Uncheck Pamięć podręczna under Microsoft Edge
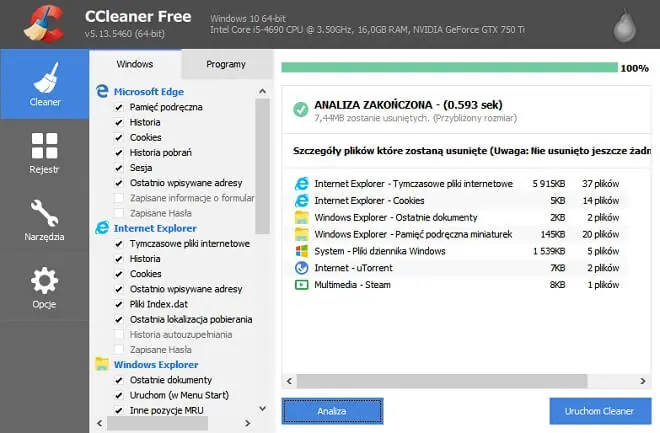Screen dimensions: 660x433 [119, 107]
